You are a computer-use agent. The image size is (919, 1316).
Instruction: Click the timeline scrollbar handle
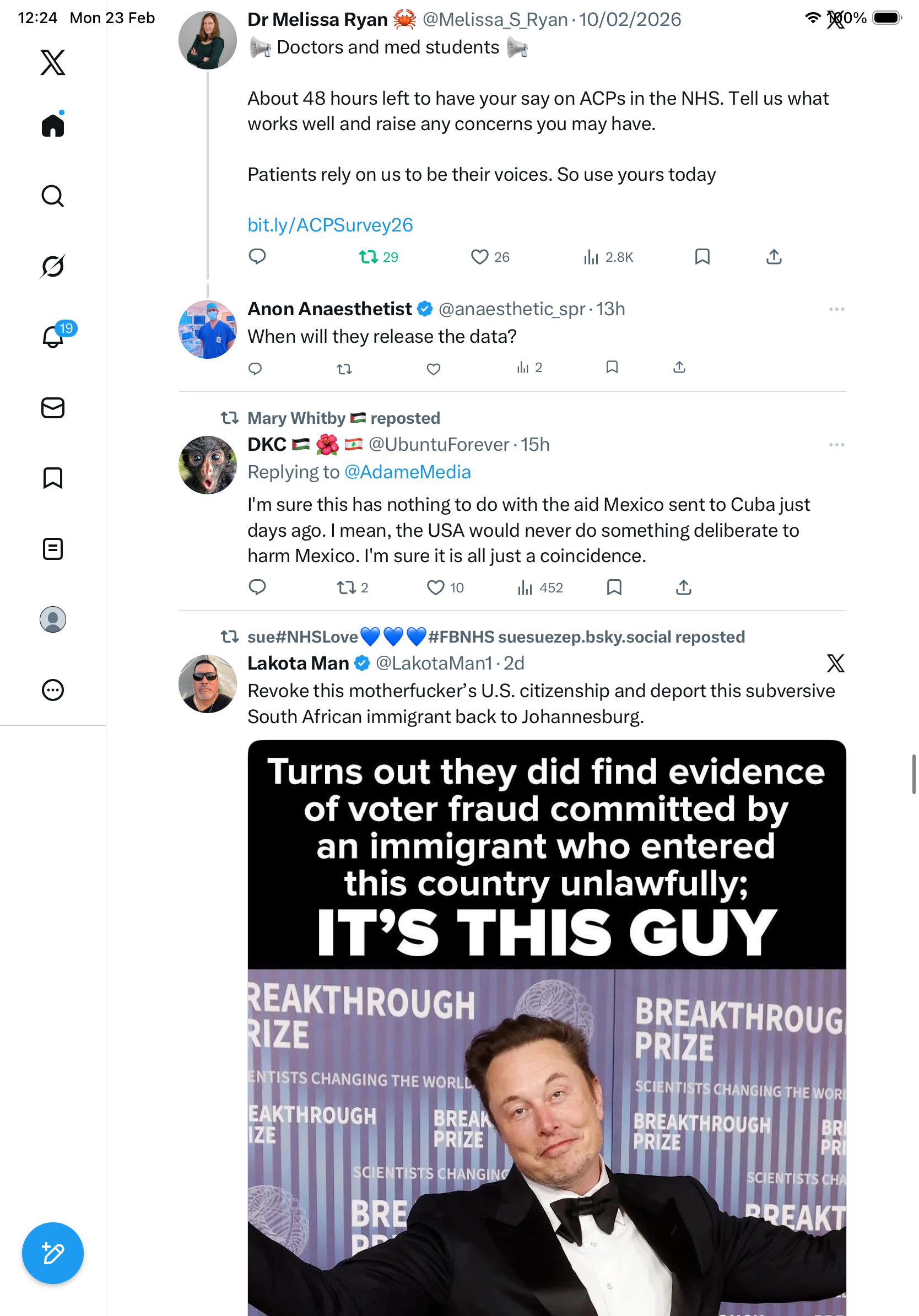(913, 774)
